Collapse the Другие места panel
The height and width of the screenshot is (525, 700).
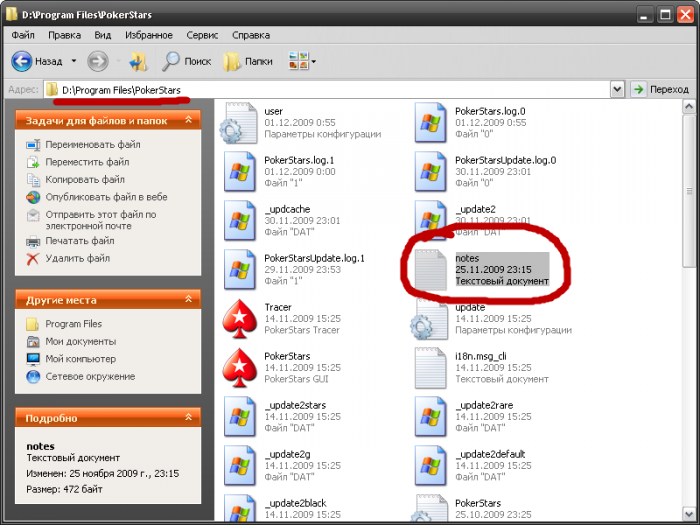point(188,299)
